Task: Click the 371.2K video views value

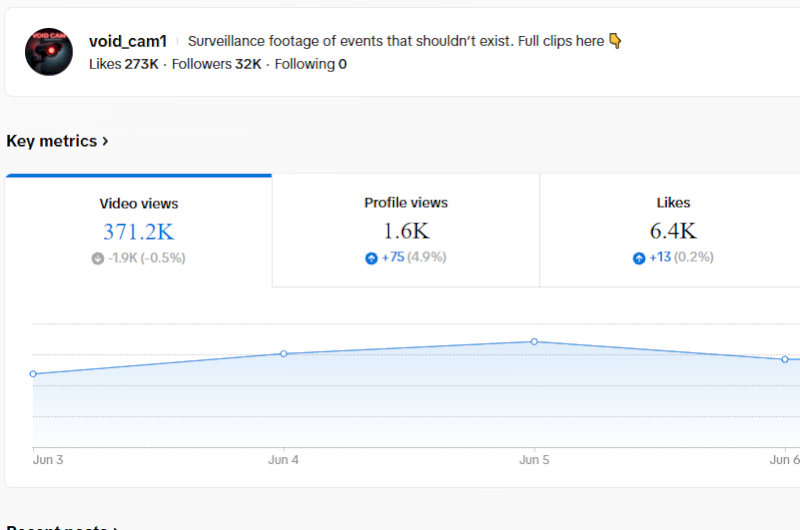Action: click(138, 232)
